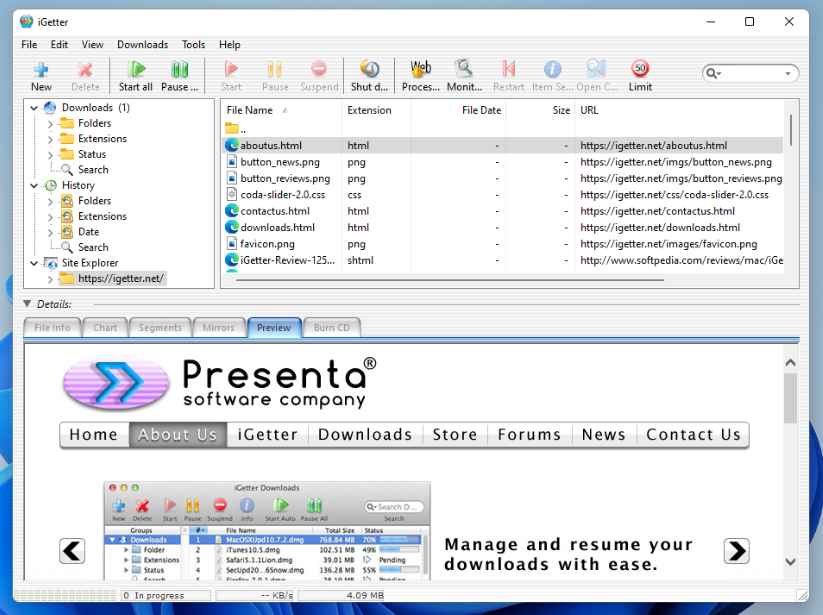
Task: Click Home in the preview navigation
Action: tap(93, 434)
